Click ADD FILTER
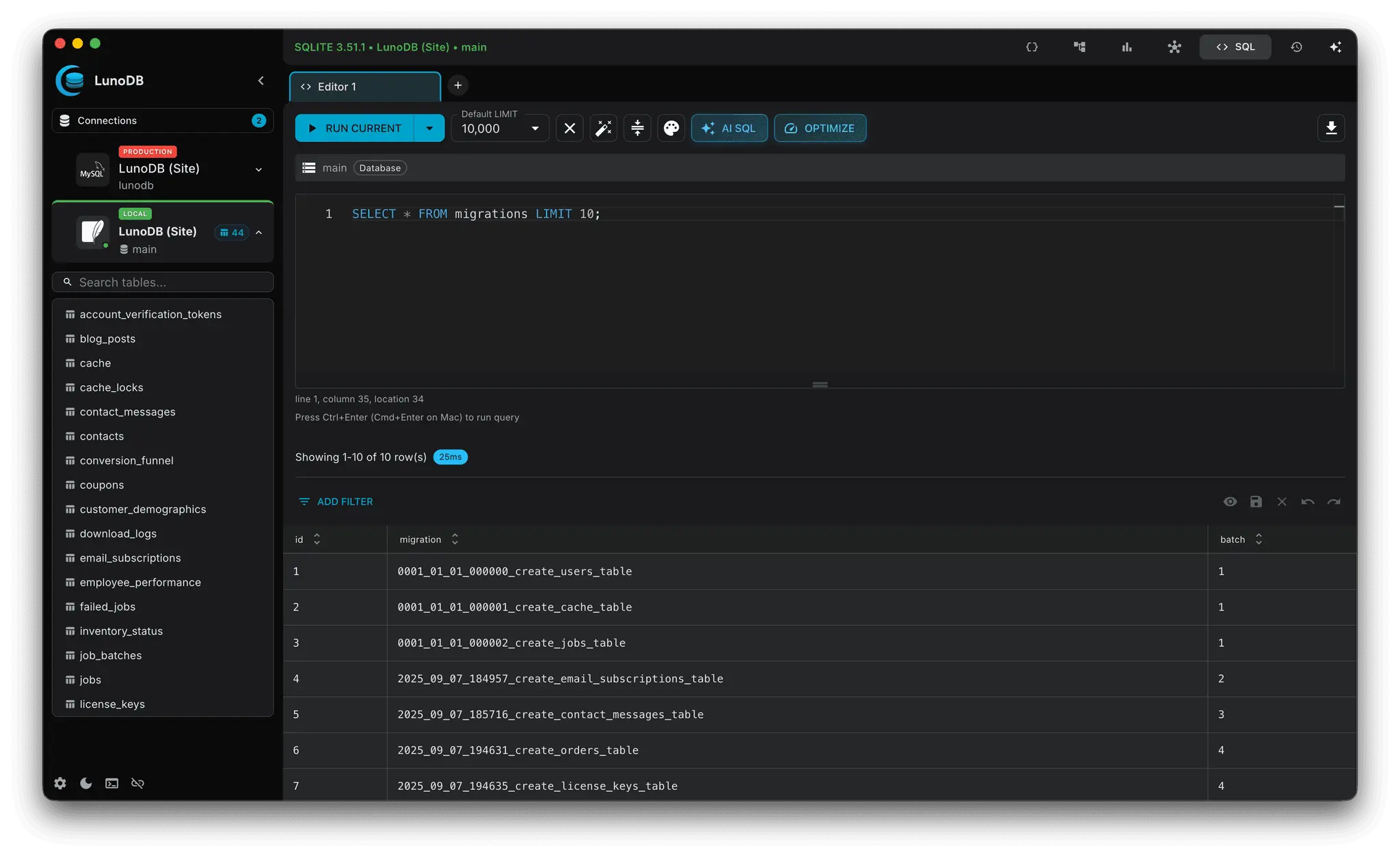The height and width of the screenshot is (857, 1400). (336, 502)
